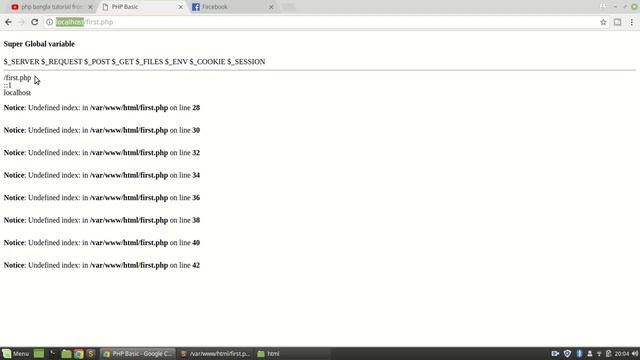Image resolution: width=640 pixels, height=360 pixels.
Task: Click the notice for line 32
Action: 102,153
